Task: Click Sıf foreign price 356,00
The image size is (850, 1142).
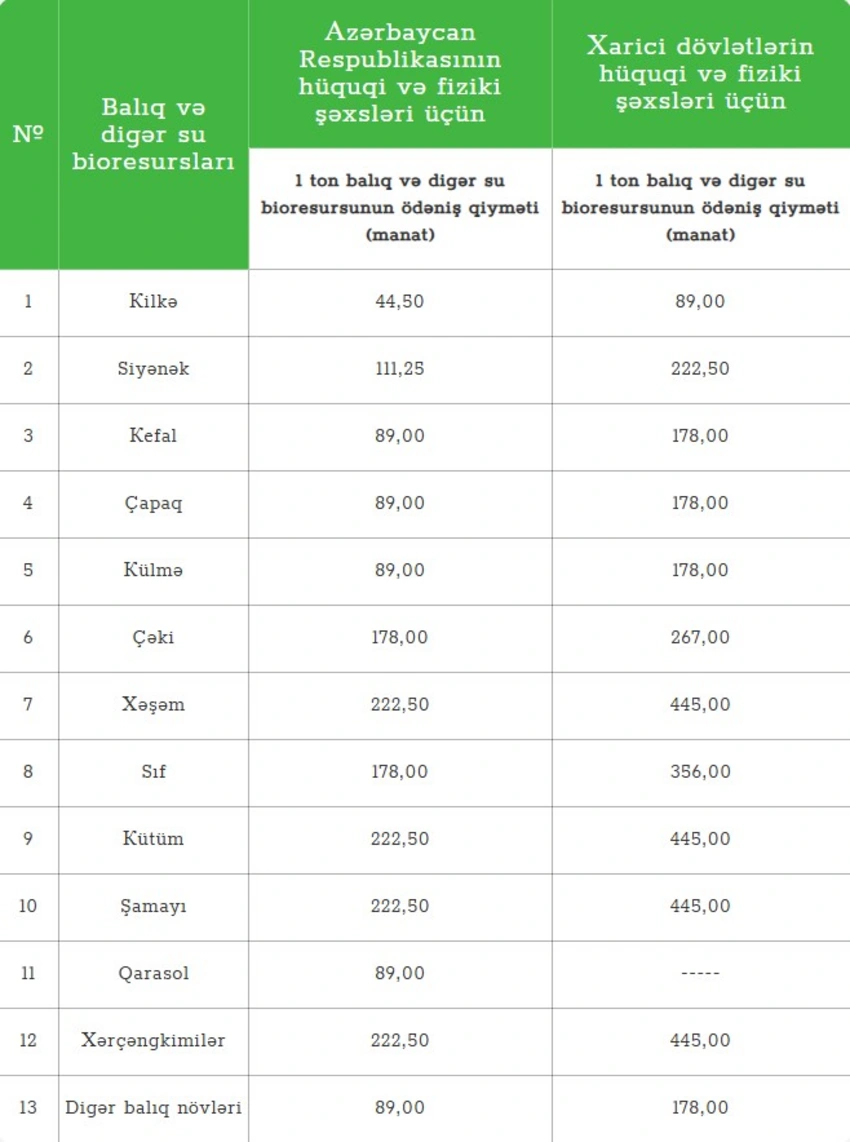Action: tap(700, 771)
